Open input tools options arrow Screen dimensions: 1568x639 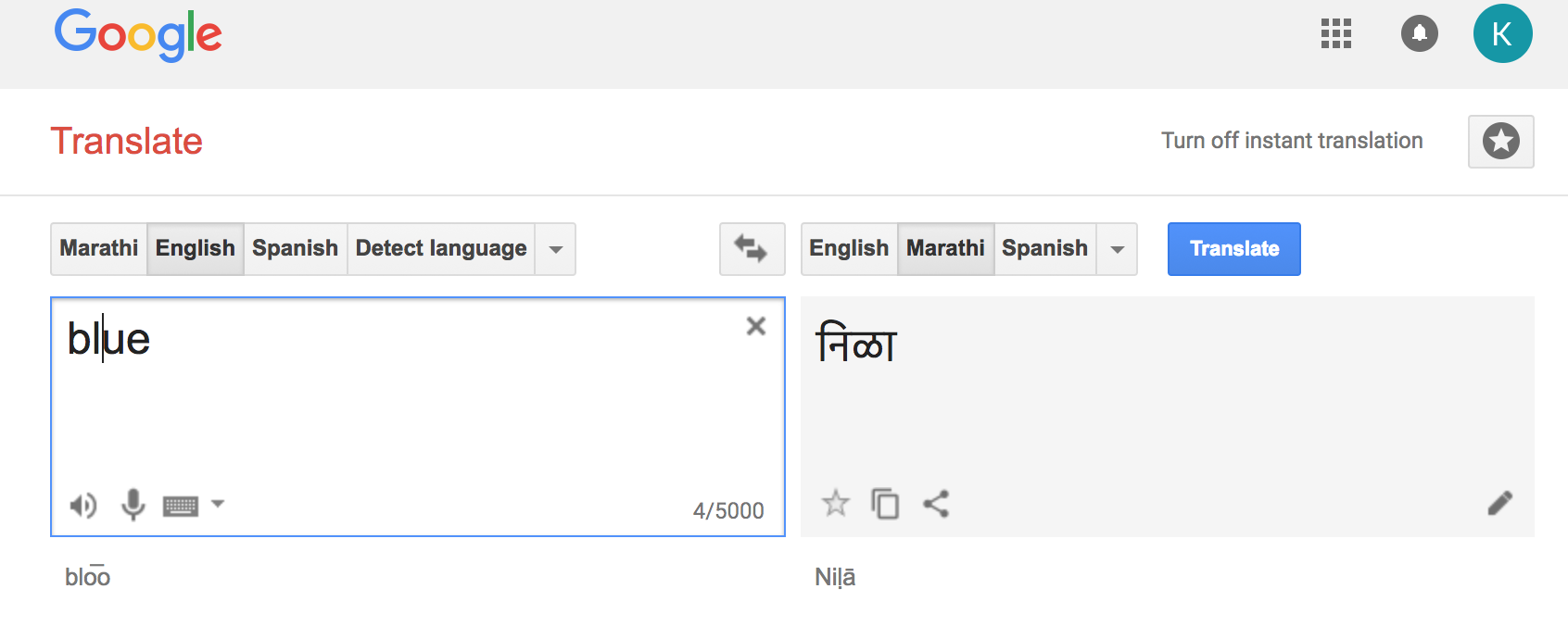click(218, 505)
